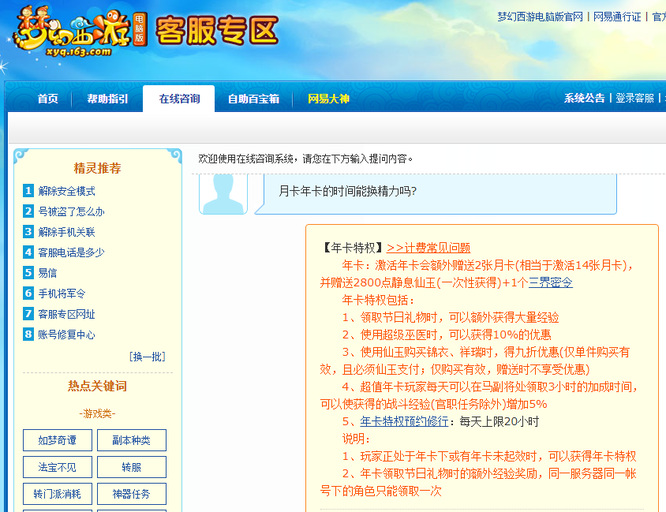This screenshot has width=666, height=512.
Task: Click the 月卡年卡的时间能换精力吗? message
Action: click(347, 191)
